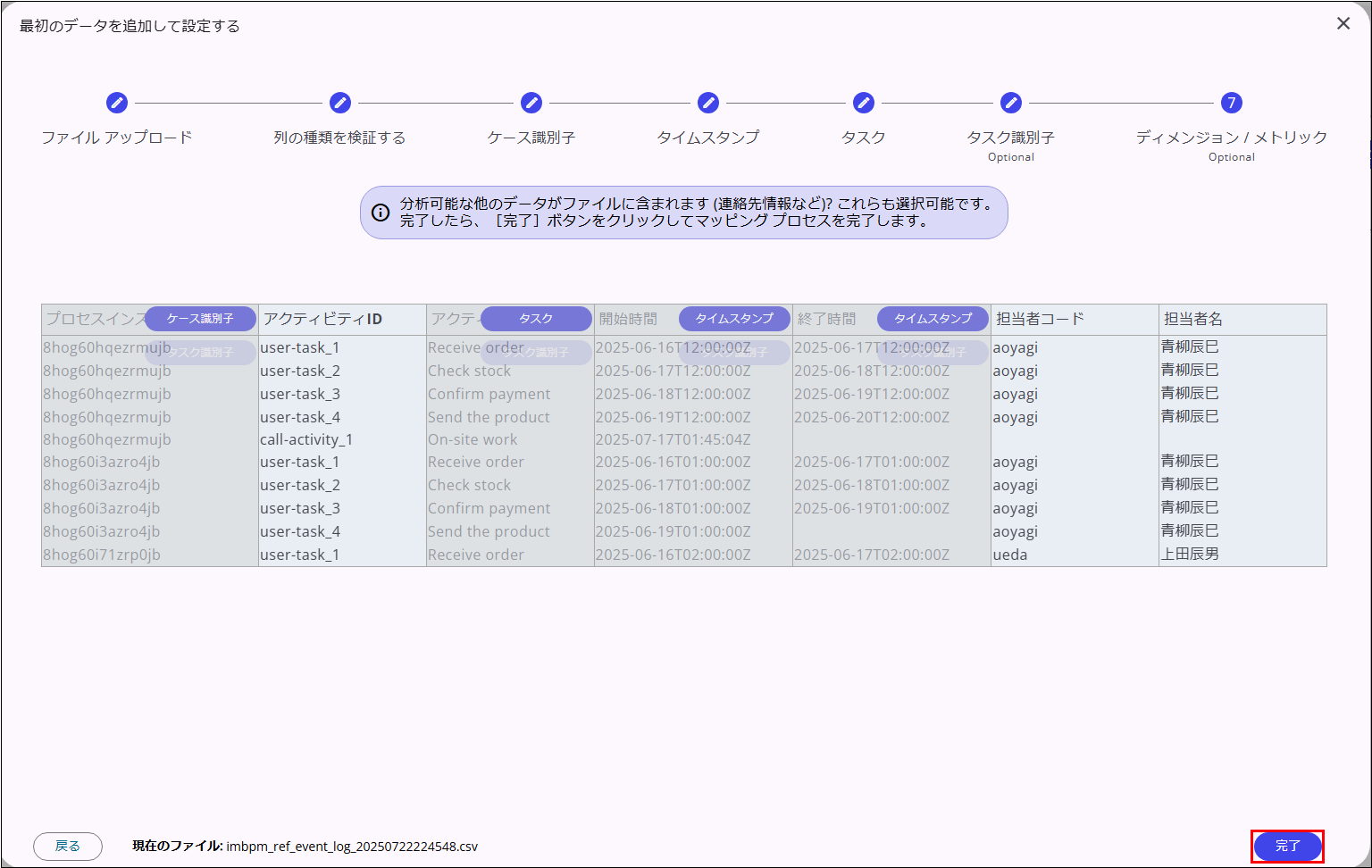This screenshot has width=1372, height=868.
Task: Click the タスク識別子 step pencil icon
Action: [x=1011, y=103]
